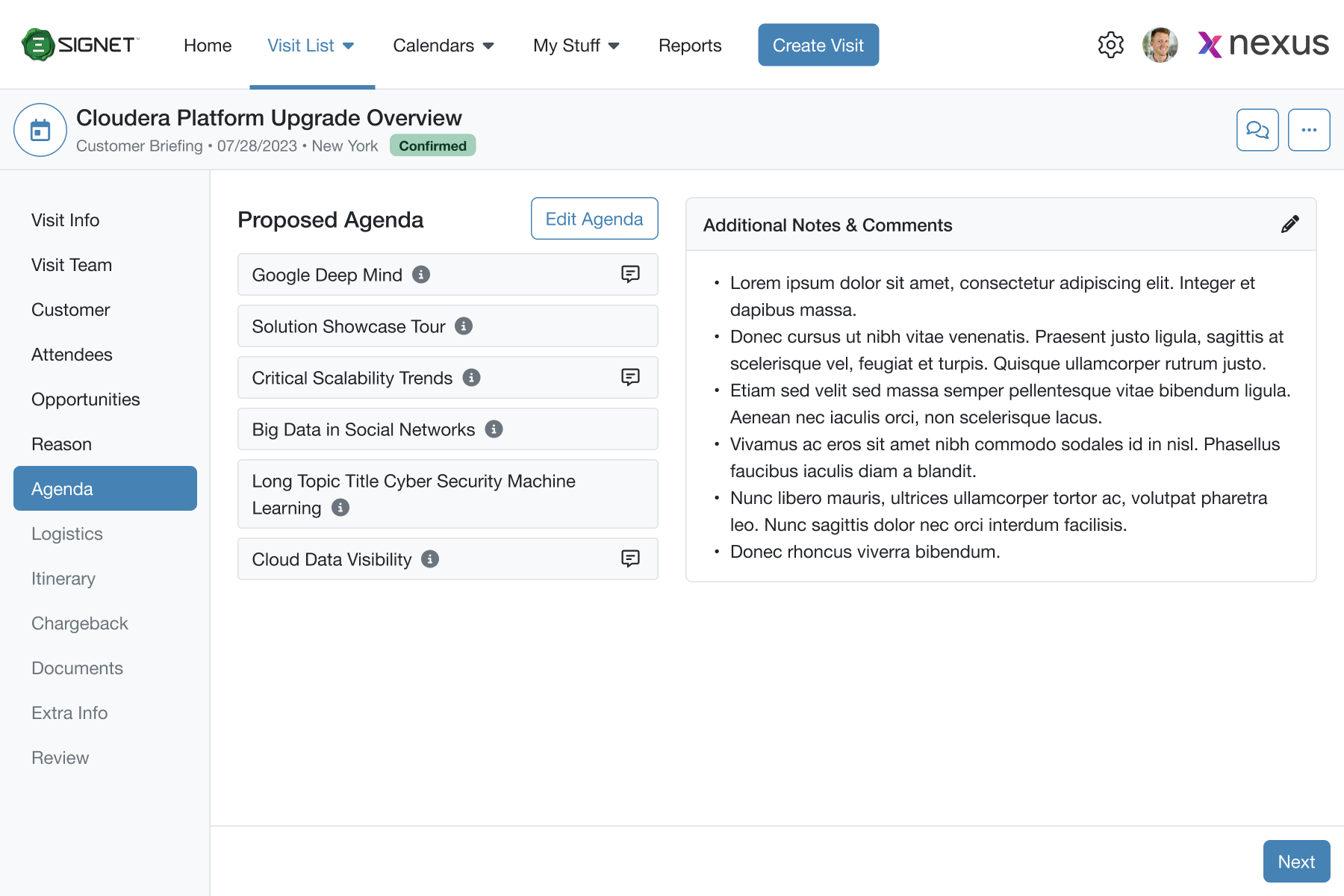Open the Reports page
Viewport: 1344px width, 896px height.
pyautogui.click(x=690, y=46)
